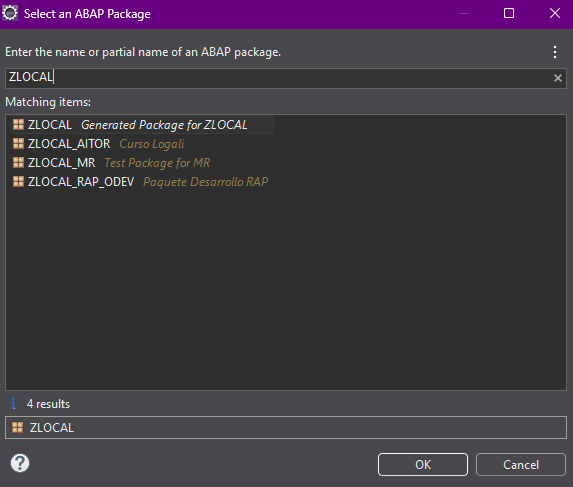Open the three-dot view menu

(x=555, y=52)
